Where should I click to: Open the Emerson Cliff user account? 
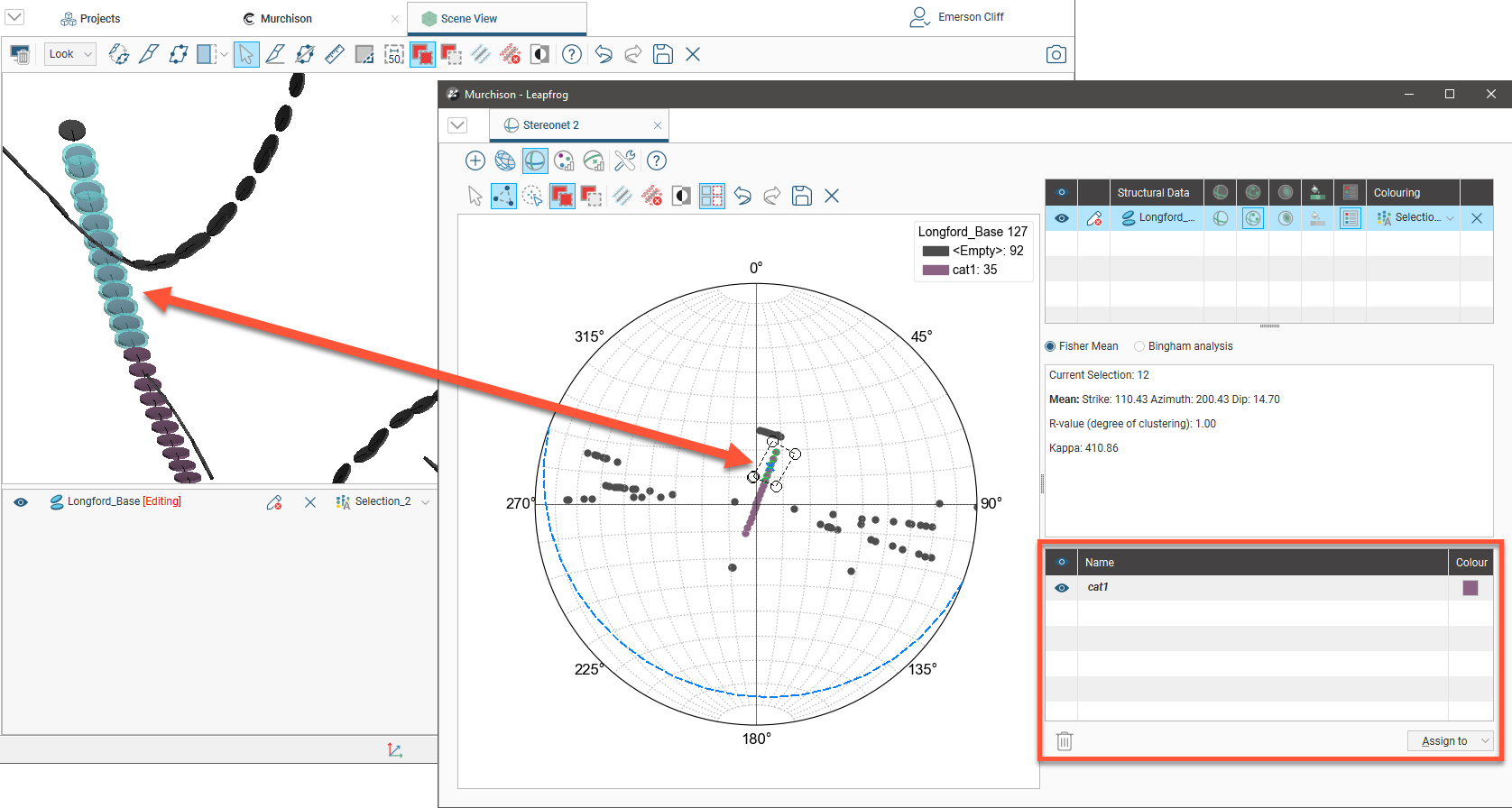coord(956,17)
